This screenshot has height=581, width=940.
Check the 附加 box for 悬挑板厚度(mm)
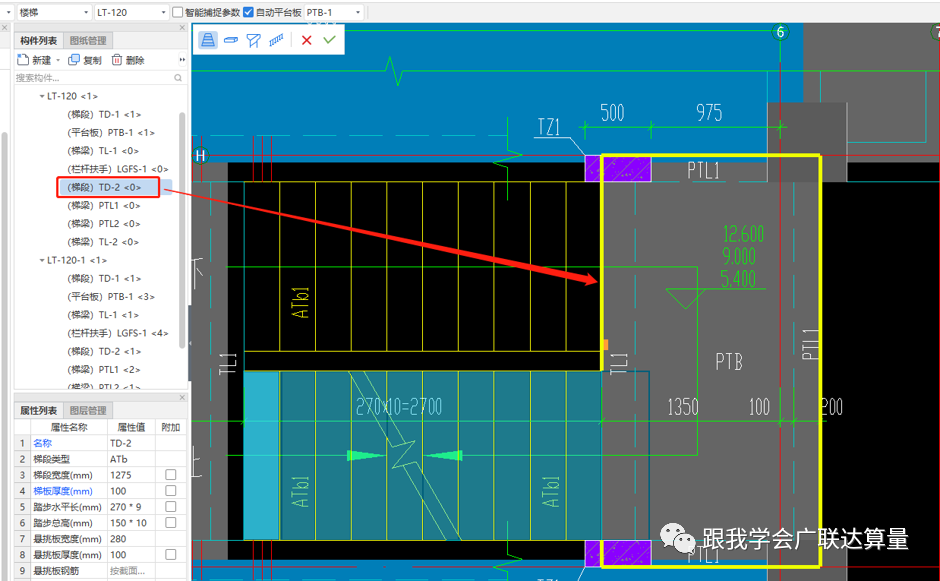point(171,555)
